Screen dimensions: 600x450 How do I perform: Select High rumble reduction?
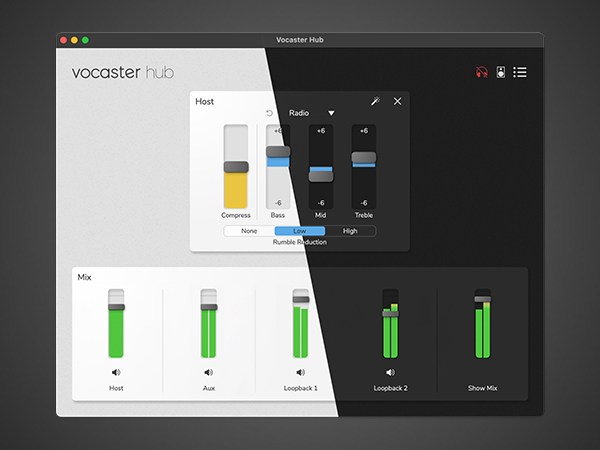(350, 231)
